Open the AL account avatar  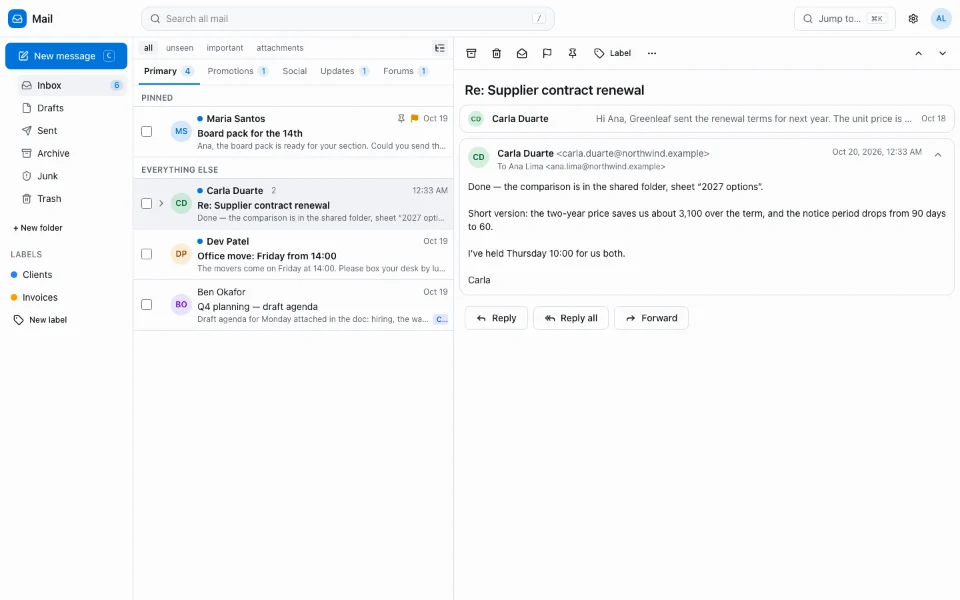coord(941,18)
